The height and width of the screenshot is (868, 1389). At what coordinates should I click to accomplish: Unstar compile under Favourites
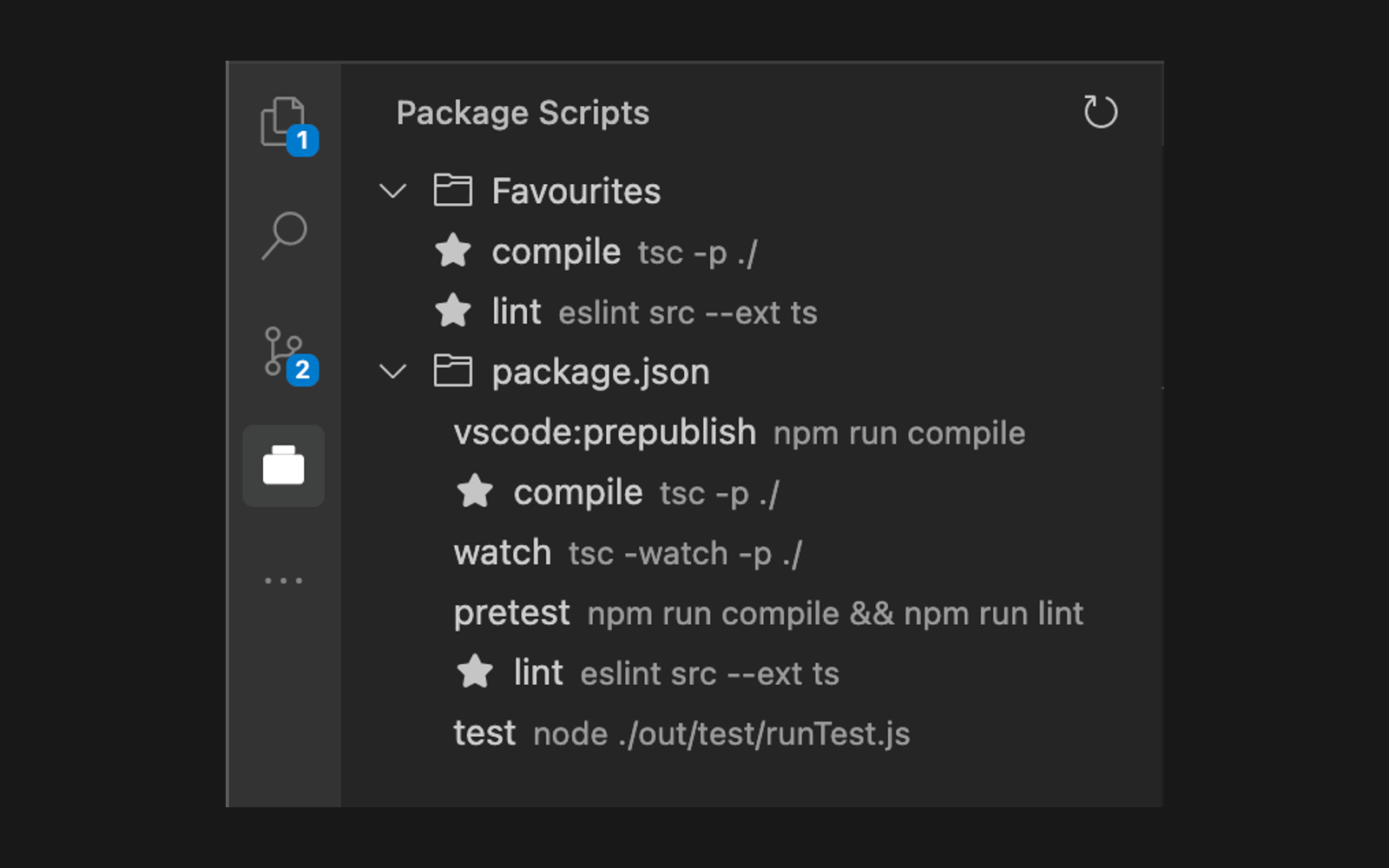point(452,252)
